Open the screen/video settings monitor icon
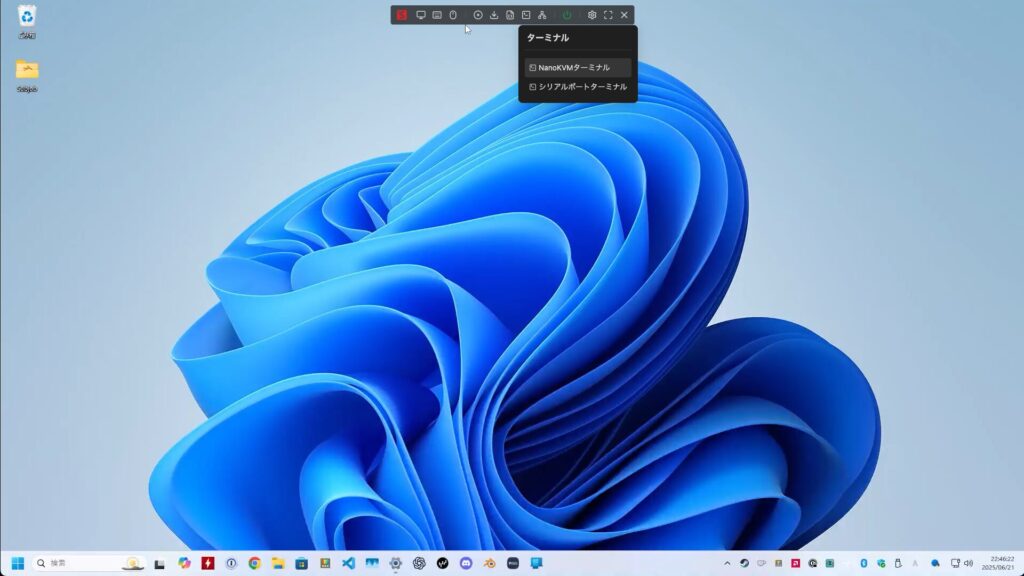 pos(421,15)
